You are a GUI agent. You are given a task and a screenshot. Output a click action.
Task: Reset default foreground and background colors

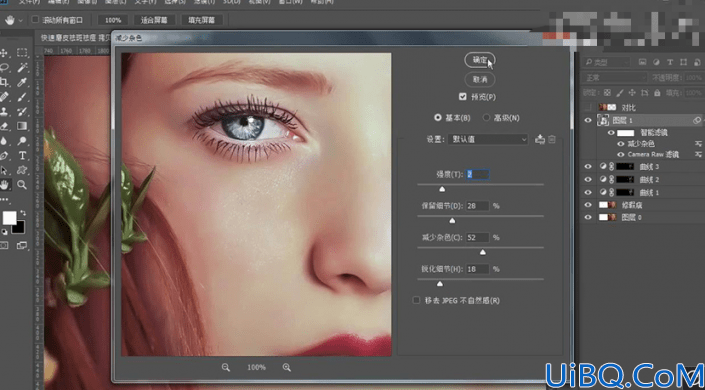coord(4,232)
